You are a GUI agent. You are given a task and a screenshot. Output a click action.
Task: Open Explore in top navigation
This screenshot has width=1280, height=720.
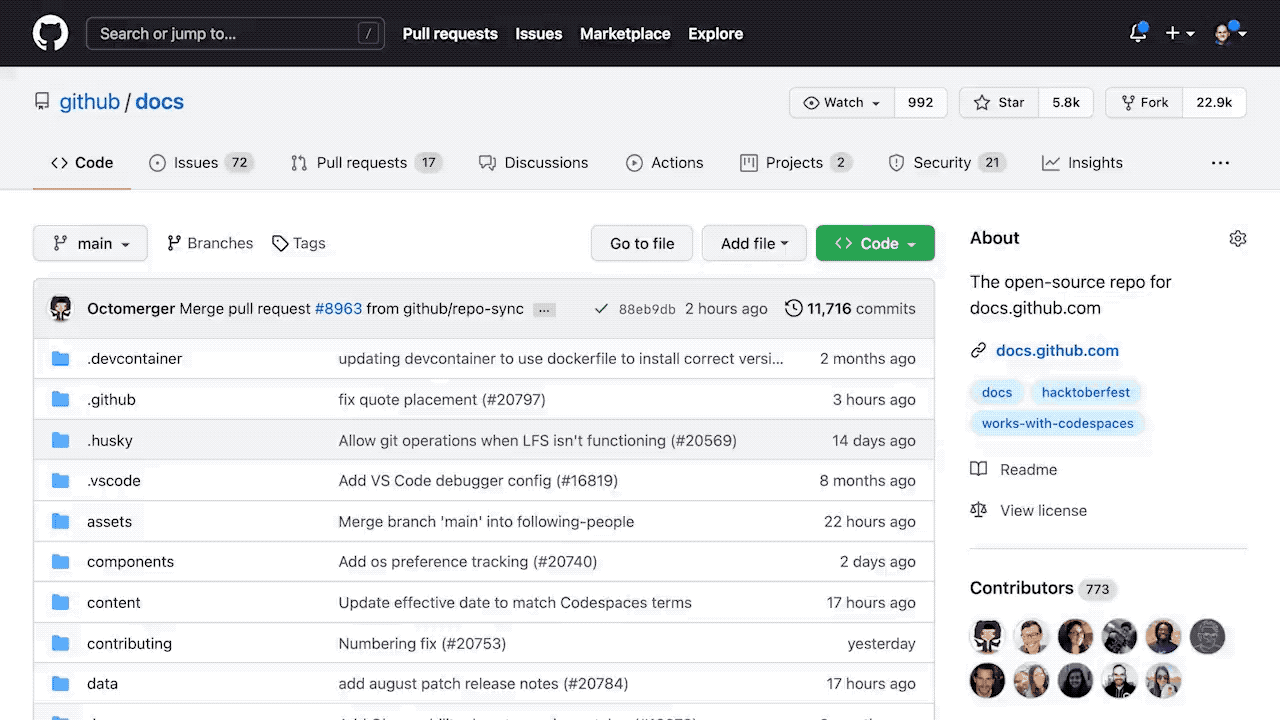pos(715,33)
